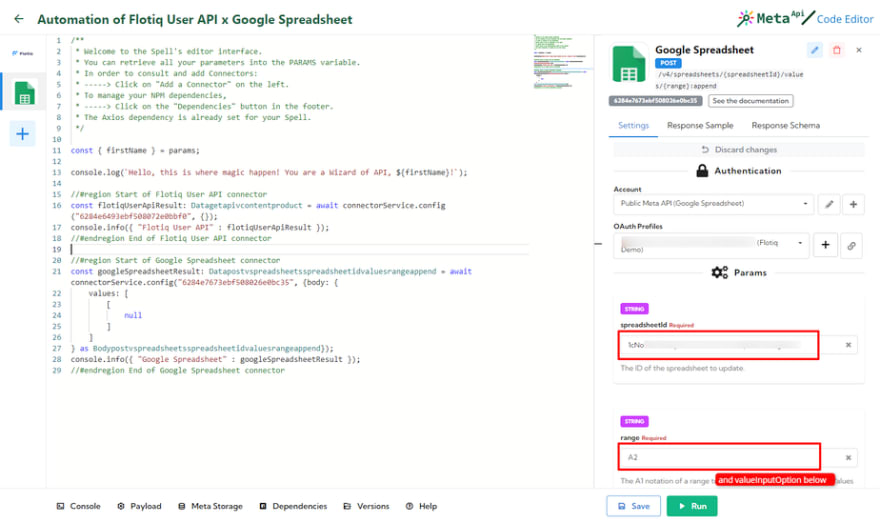Add a new OAuth profile
Viewport: 880px width, 523px height.
point(825,245)
